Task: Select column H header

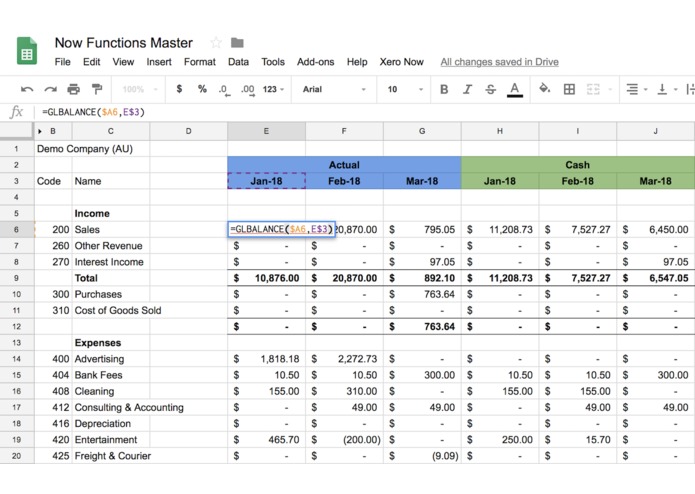Action: [500, 131]
